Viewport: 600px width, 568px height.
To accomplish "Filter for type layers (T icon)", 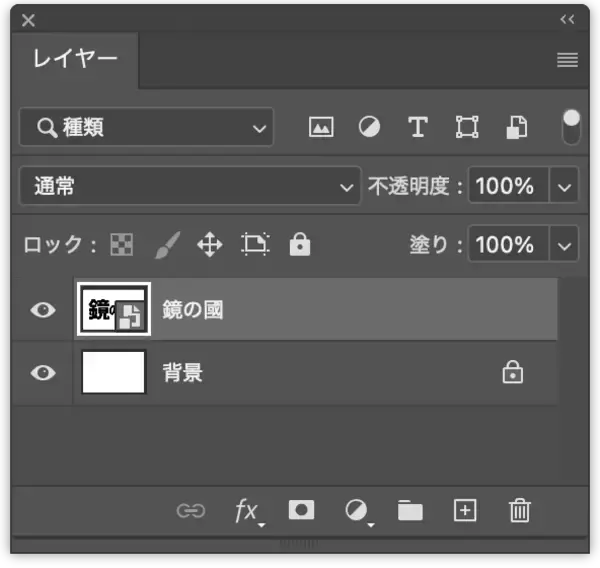I will click(x=417, y=127).
